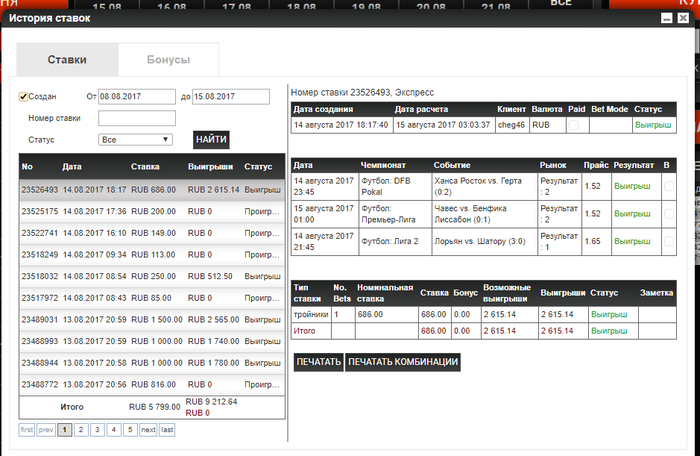Click the НАЙТИ search button
Viewport: 700px width, 456px height.
coord(211,139)
